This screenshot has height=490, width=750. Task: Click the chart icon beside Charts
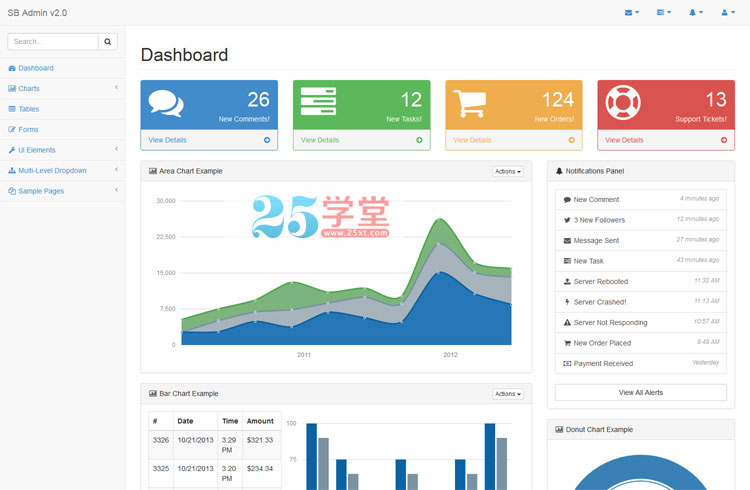click(x=12, y=89)
